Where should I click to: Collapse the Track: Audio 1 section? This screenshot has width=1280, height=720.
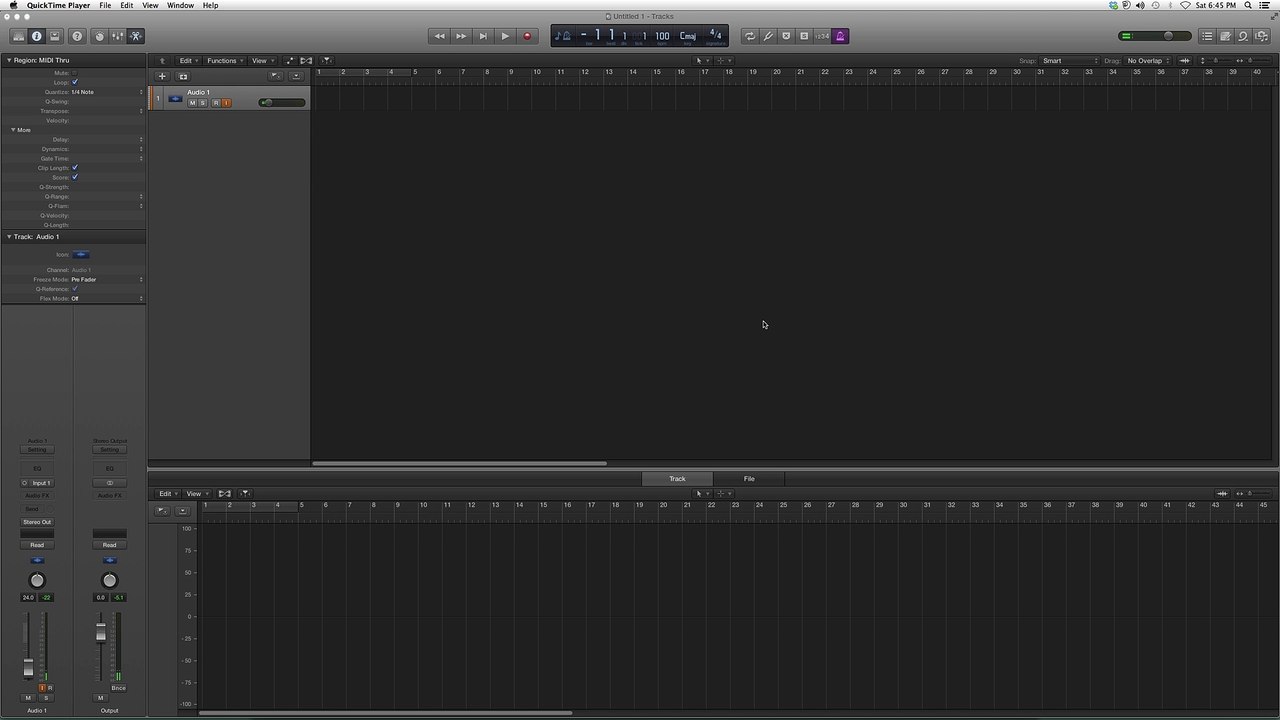pos(8,237)
